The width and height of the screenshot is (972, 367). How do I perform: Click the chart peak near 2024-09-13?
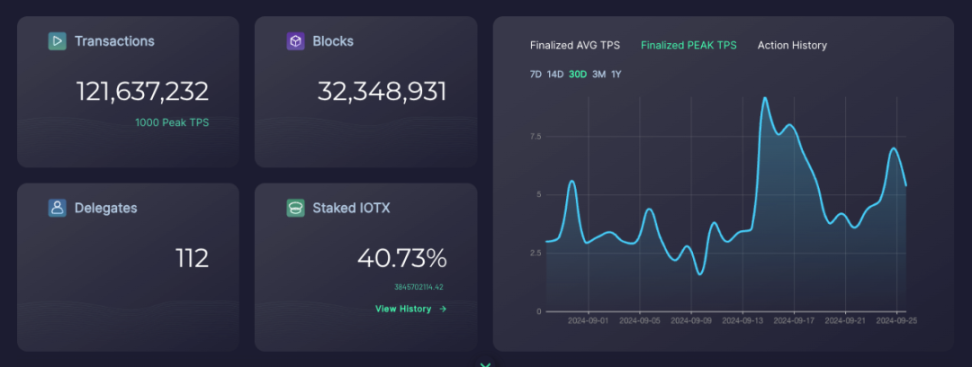click(764, 98)
